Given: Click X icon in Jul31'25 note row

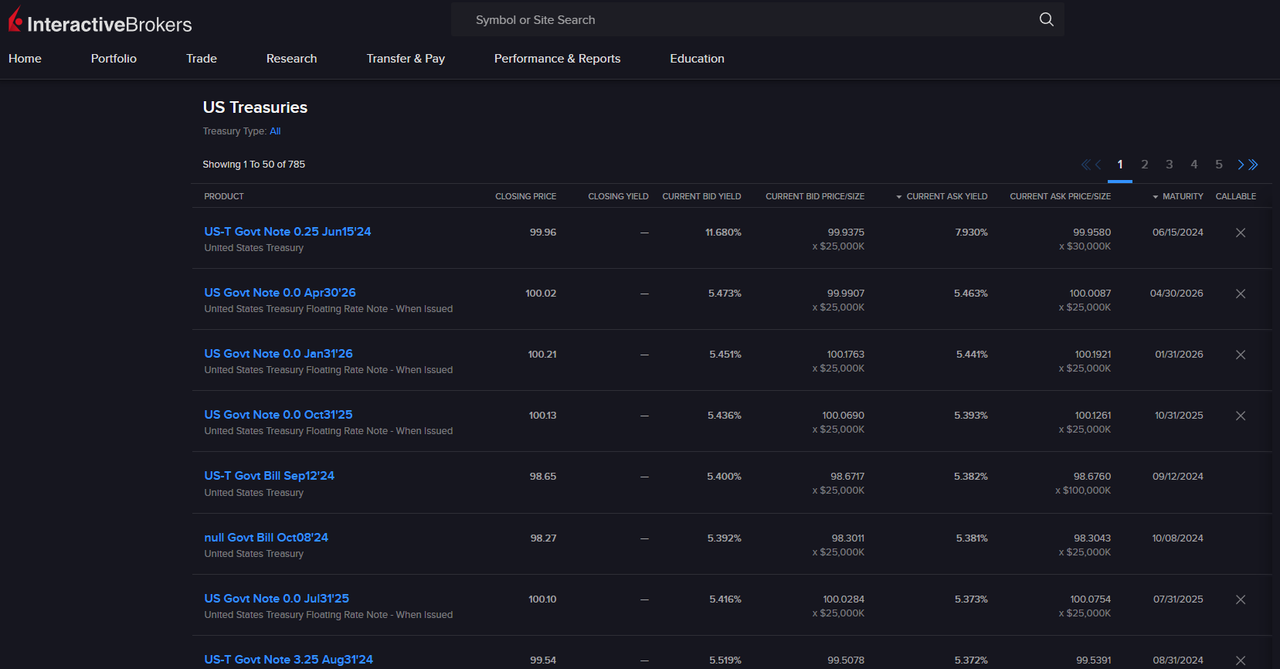Looking at the screenshot, I should coord(1240,599).
